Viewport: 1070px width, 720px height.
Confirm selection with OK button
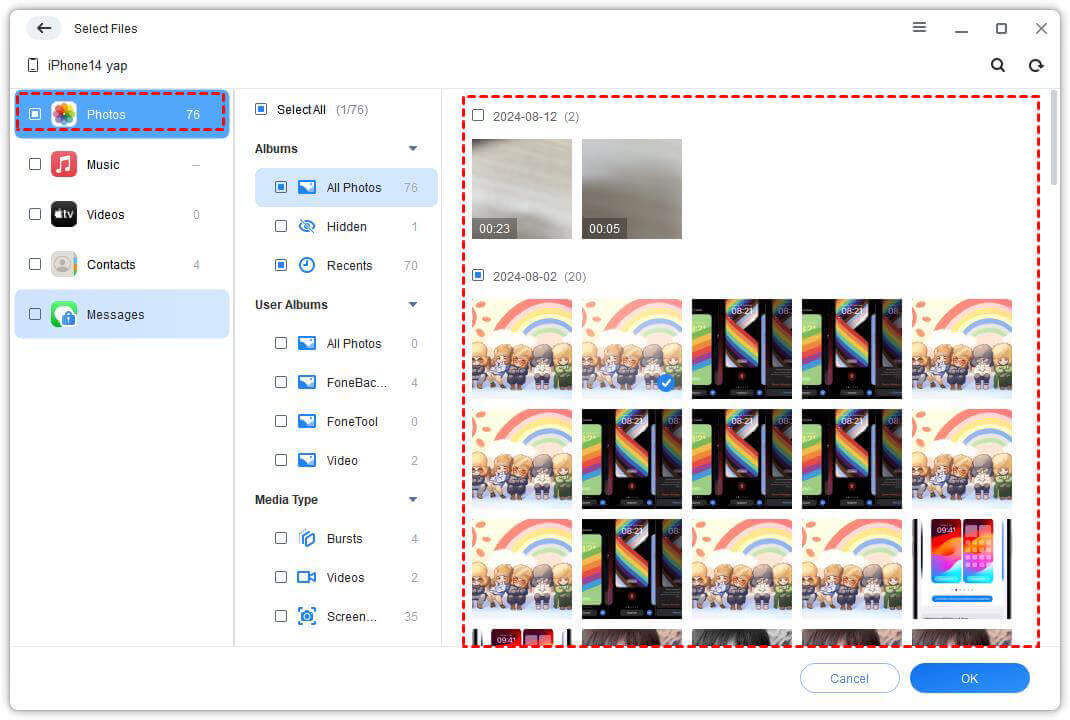pos(970,678)
